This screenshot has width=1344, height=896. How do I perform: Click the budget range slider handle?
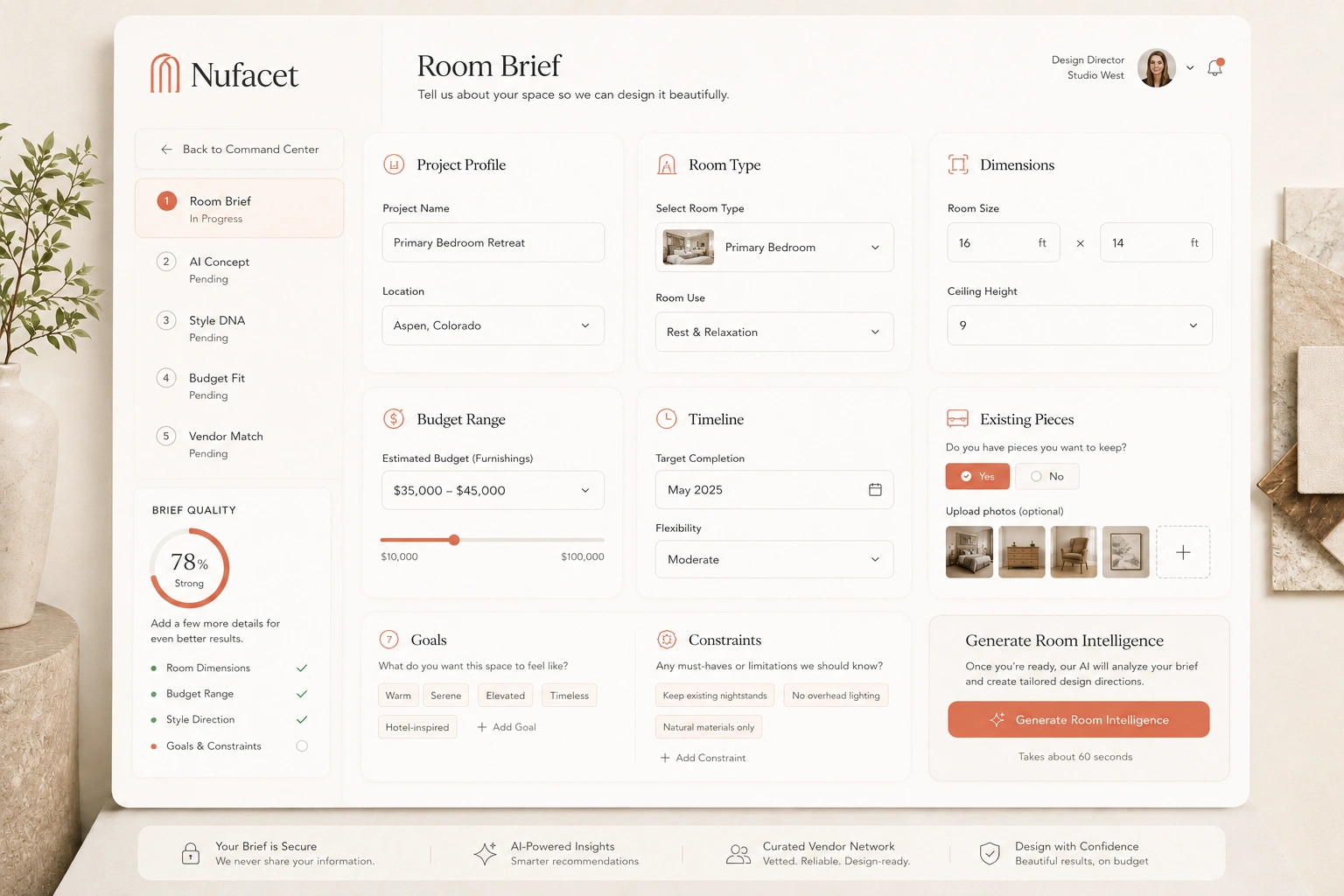click(x=454, y=540)
